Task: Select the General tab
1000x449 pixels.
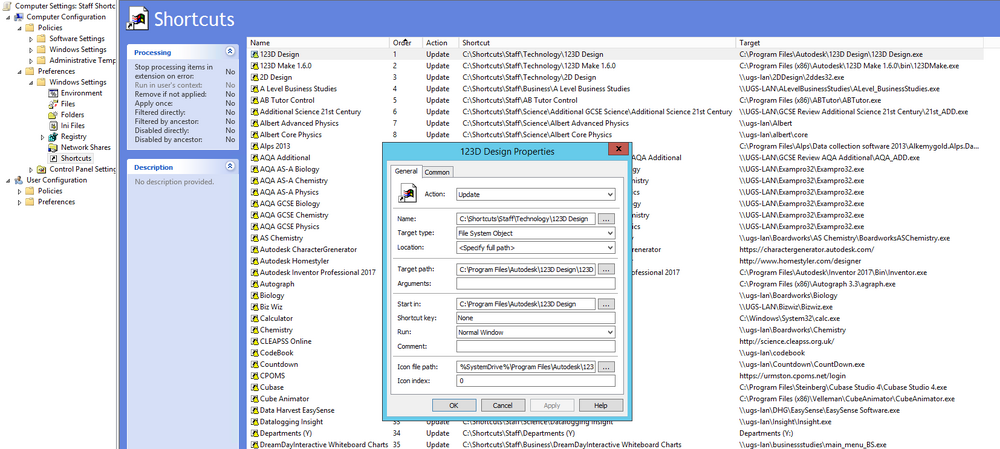Action: [x=406, y=172]
